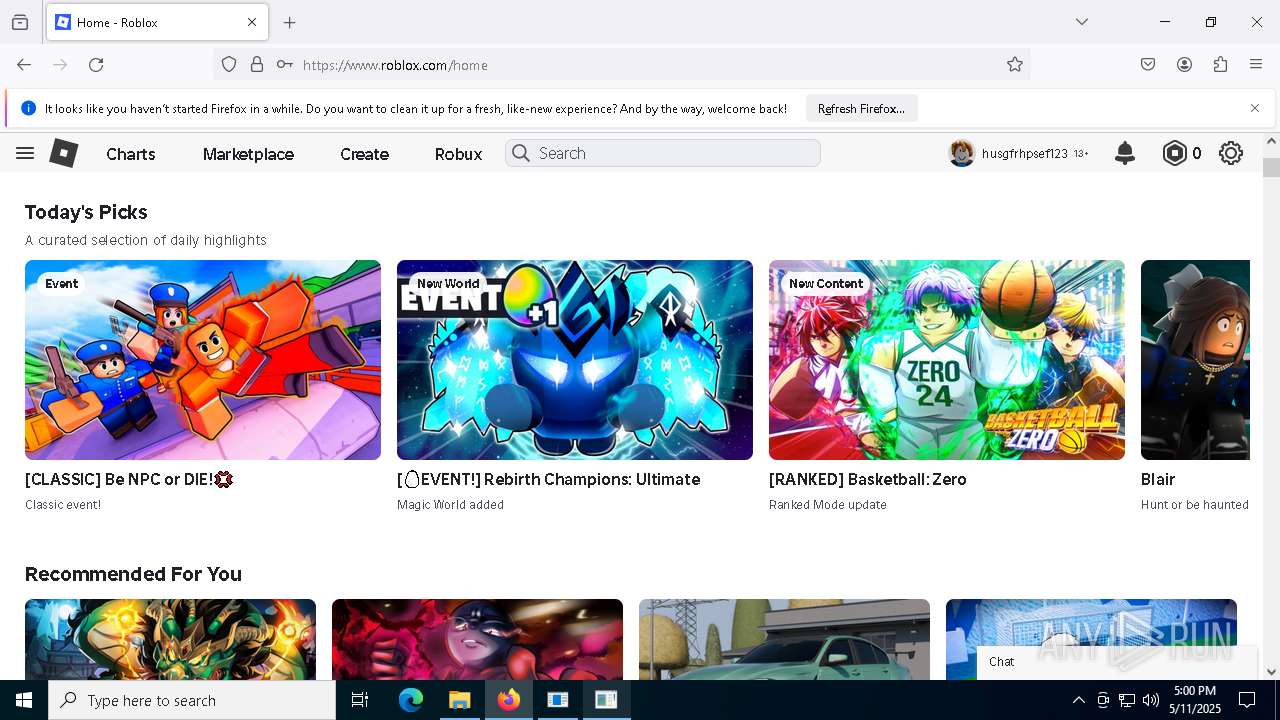Click the page scrollbar up arrow
This screenshot has height=720, width=1280.
click(x=1271, y=142)
